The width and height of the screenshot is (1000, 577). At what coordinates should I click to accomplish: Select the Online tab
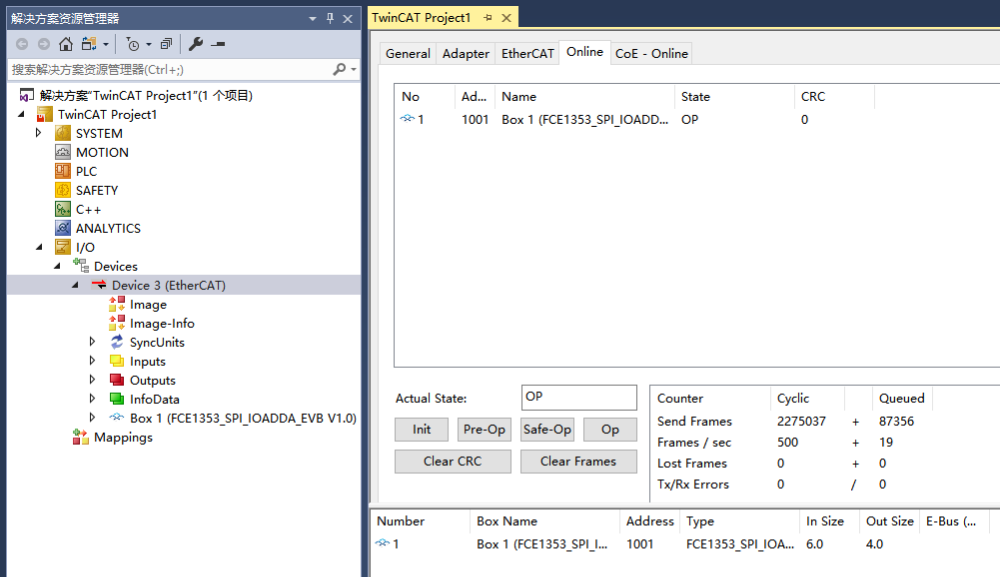click(585, 52)
